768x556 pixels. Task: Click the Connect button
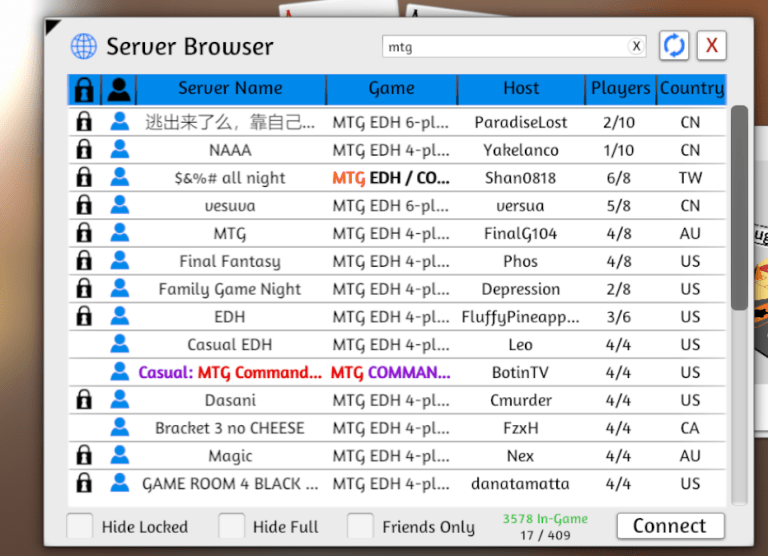[x=670, y=526]
